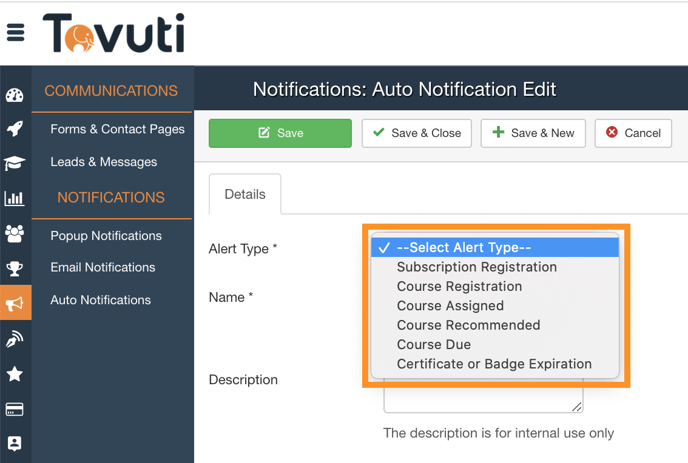Select Course Assigned in the dropdown

point(450,306)
